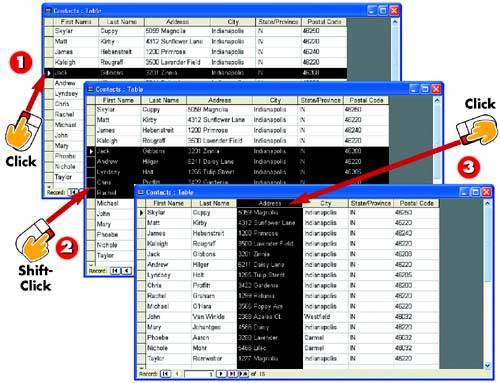500x383 pixels.
Task: Click first record button in middle window
Action: coord(115,271)
